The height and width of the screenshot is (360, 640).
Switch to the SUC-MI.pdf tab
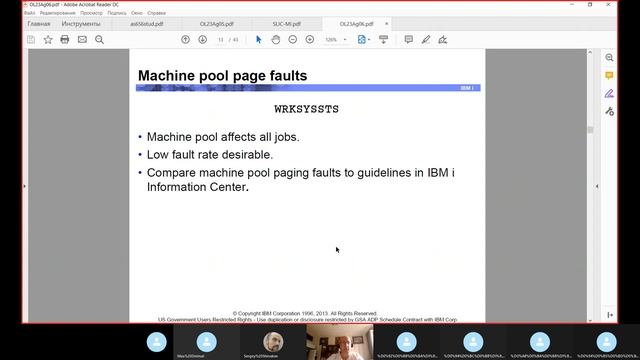click(287, 24)
